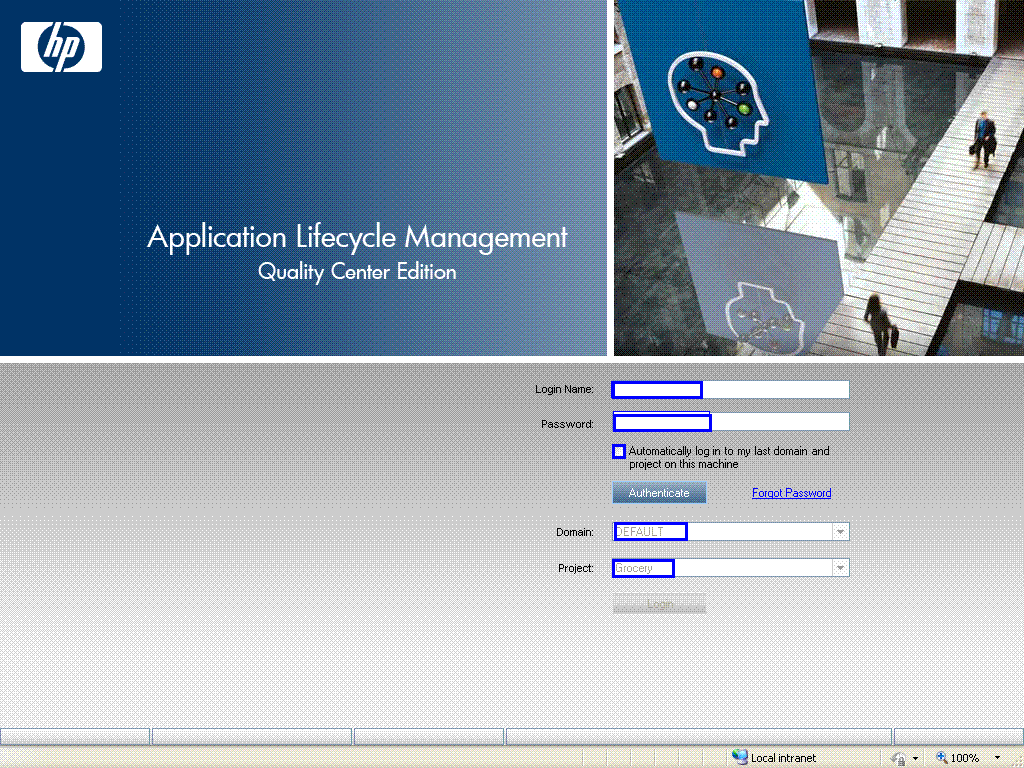Click the "Password:" label
The width and height of the screenshot is (1024, 768).
coord(567,424)
